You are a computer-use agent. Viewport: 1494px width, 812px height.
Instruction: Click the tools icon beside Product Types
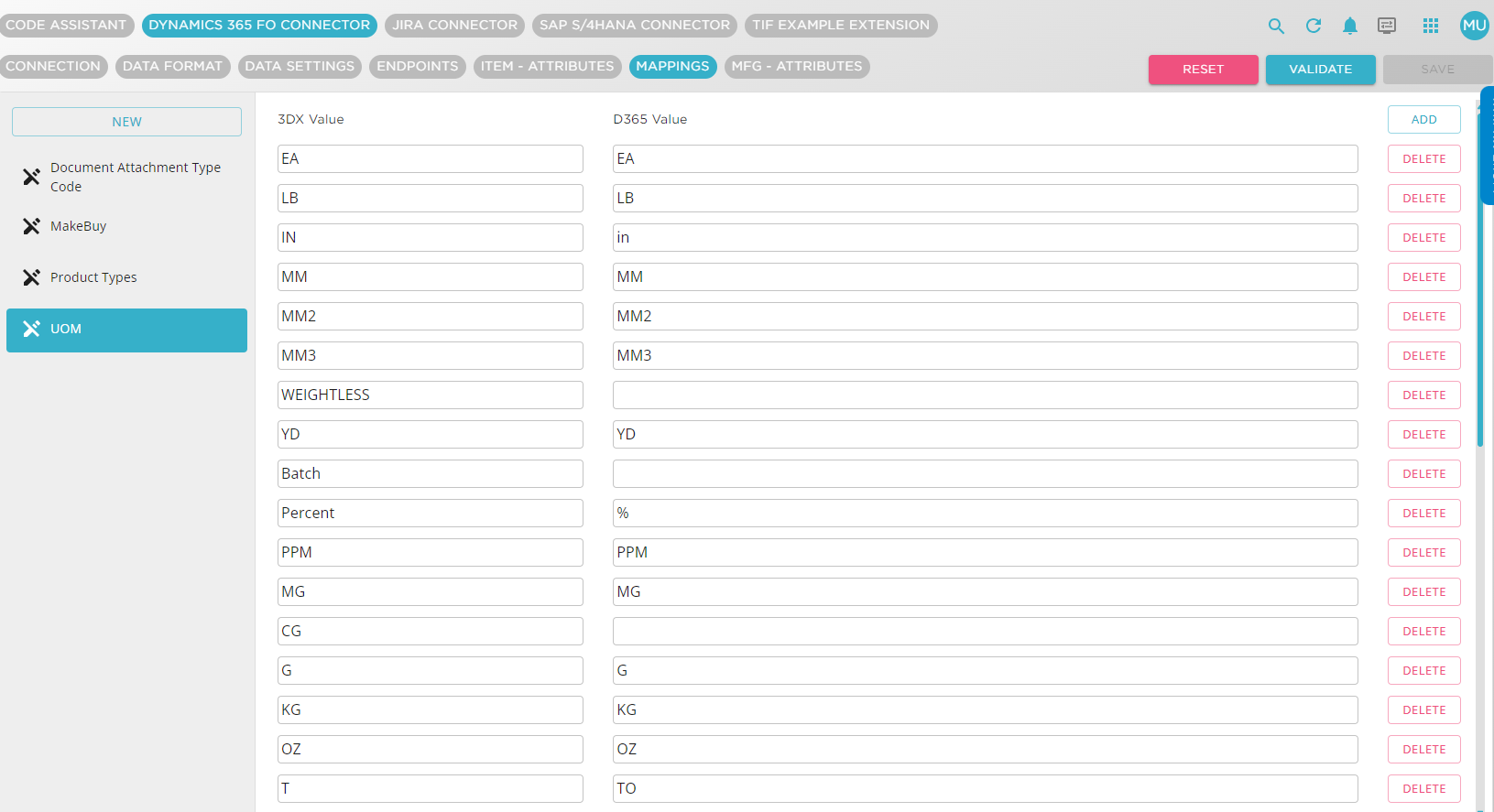pyautogui.click(x=31, y=277)
